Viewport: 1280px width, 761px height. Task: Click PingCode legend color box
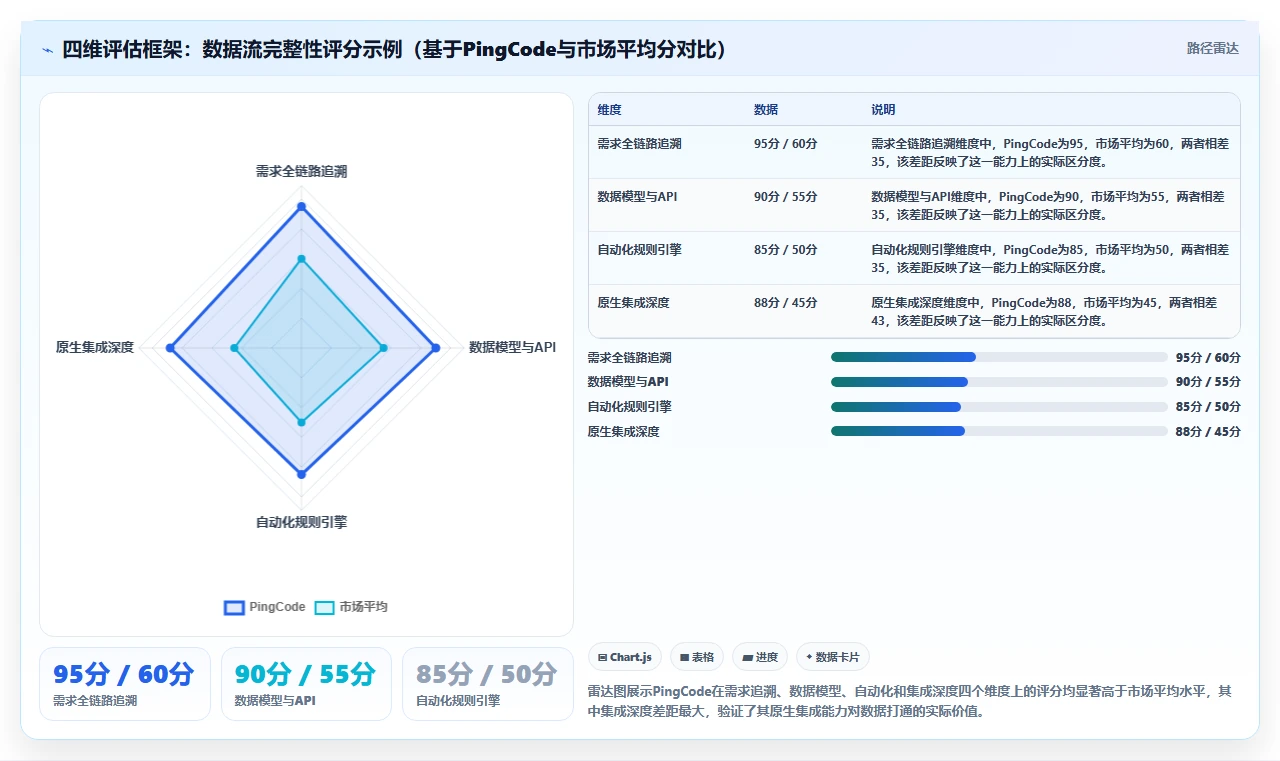[234, 607]
